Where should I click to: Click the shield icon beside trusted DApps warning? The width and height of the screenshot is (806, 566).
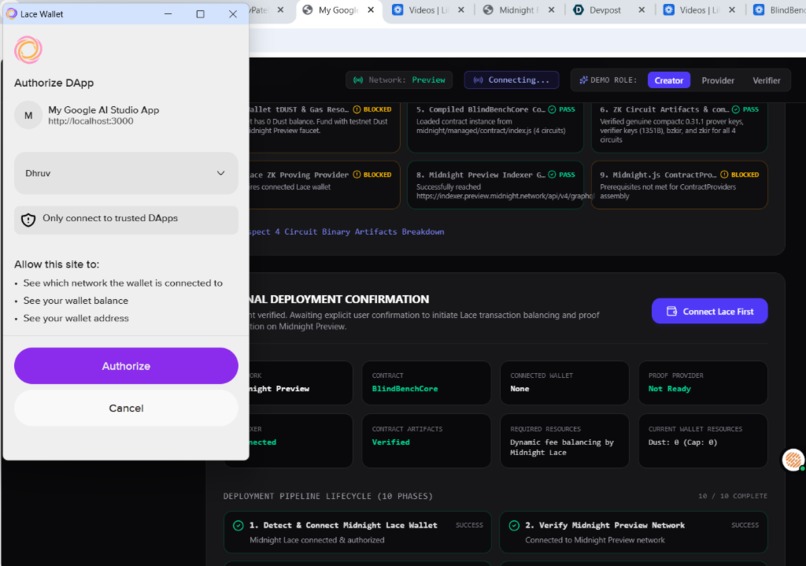[x=28, y=220]
